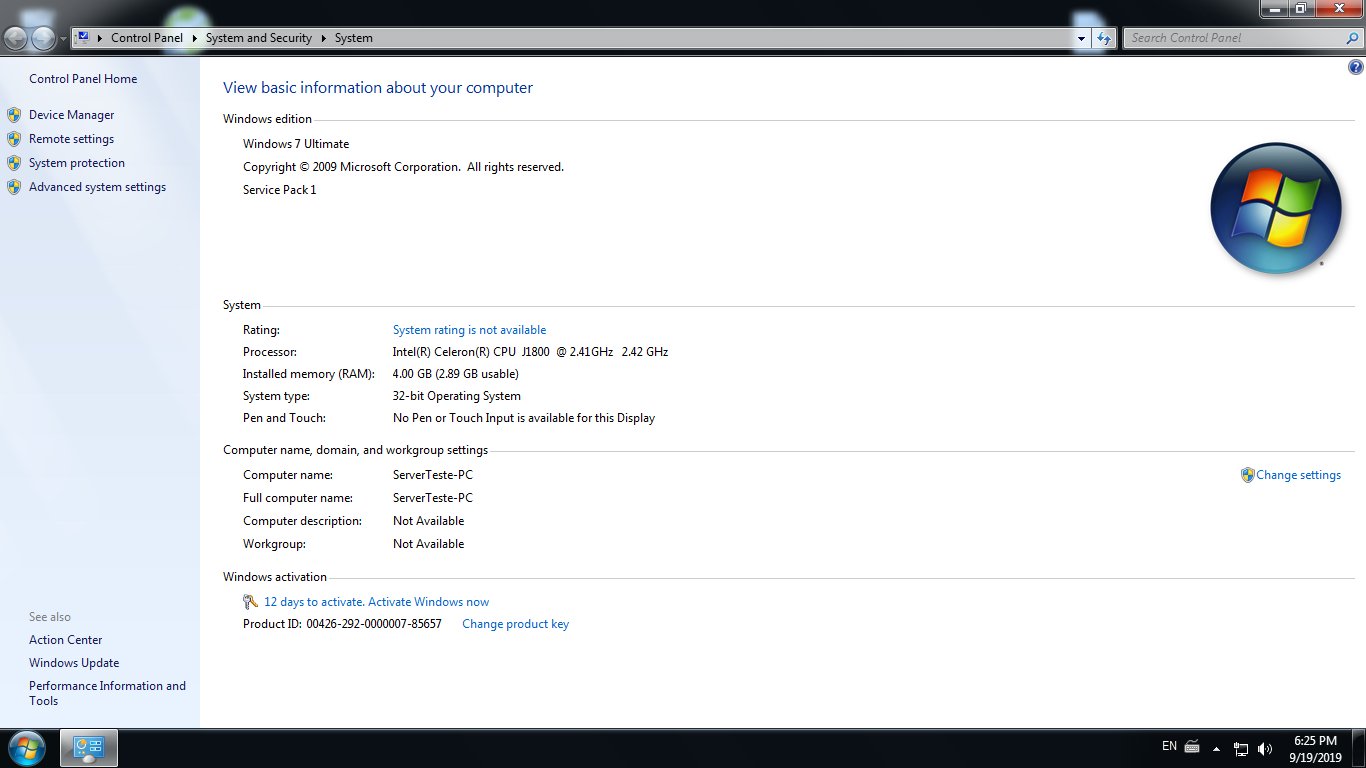1366x768 pixels.
Task: Expand the recent pages dropdown arrow
Action: pyautogui.click(x=64, y=38)
